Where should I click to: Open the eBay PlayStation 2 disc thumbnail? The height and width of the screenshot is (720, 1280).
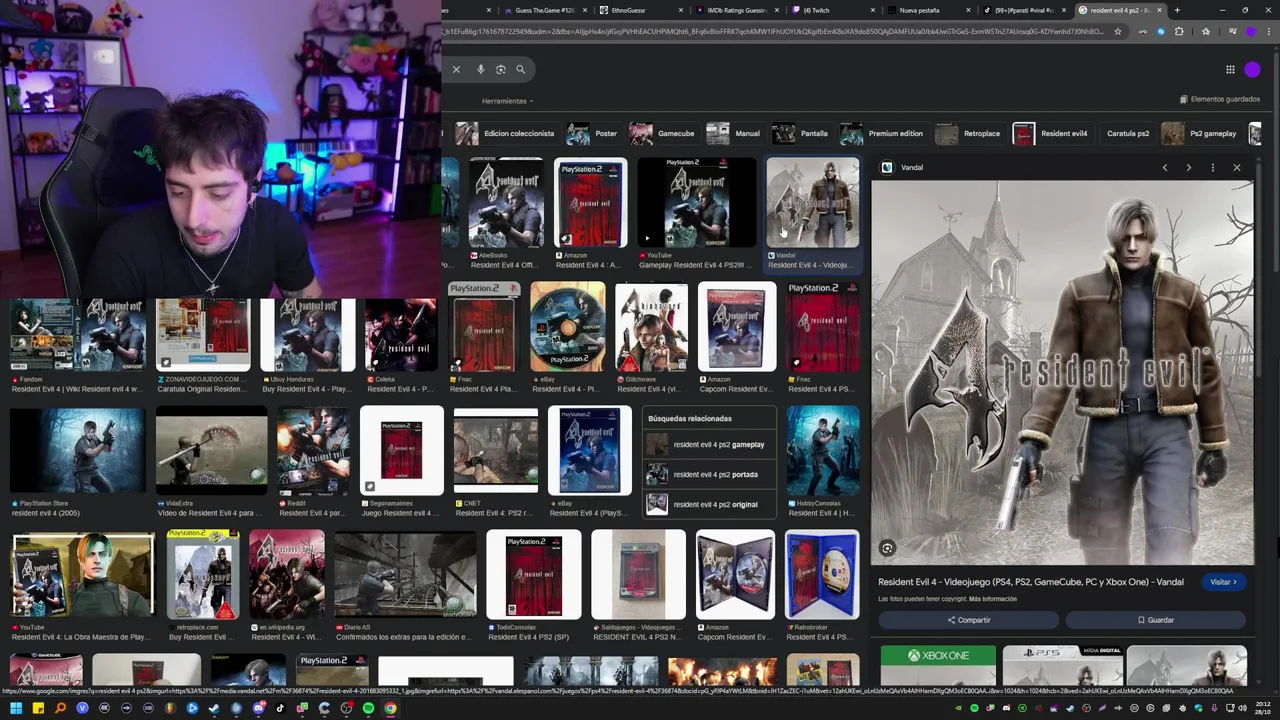pyautogui.click(x=568, y=328)
